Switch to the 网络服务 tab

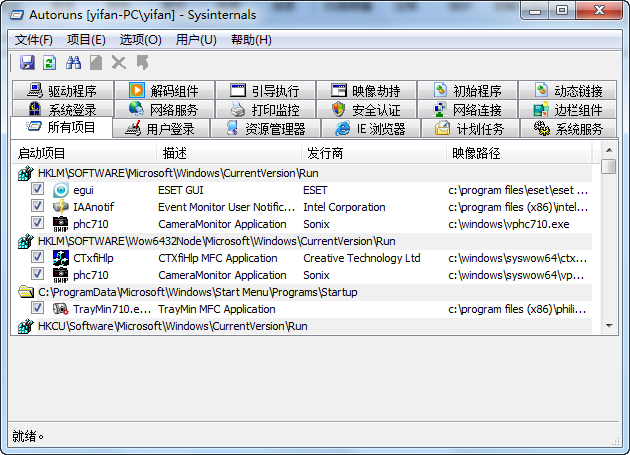point(164,109)
